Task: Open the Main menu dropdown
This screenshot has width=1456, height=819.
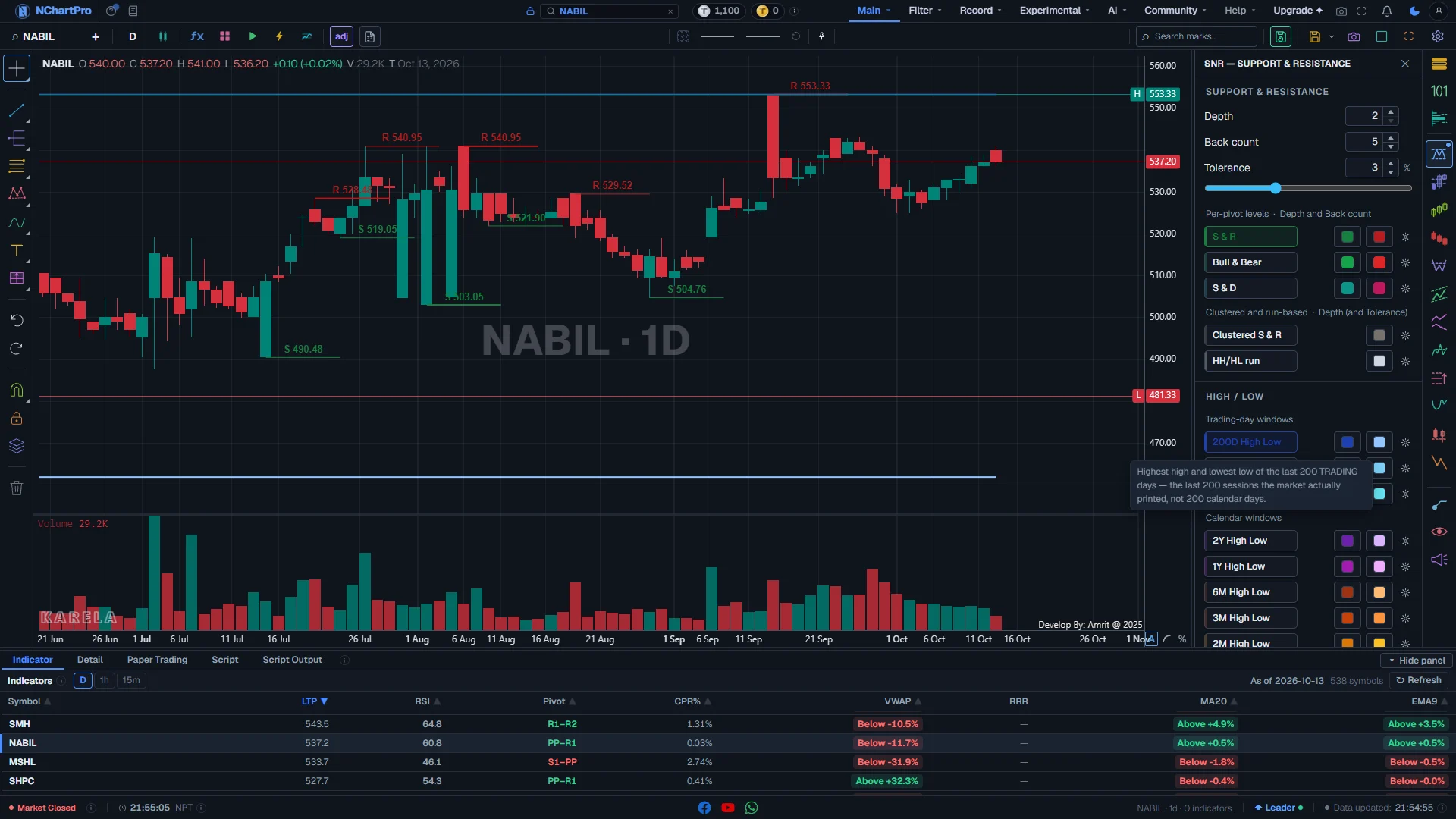Action: 874,11
